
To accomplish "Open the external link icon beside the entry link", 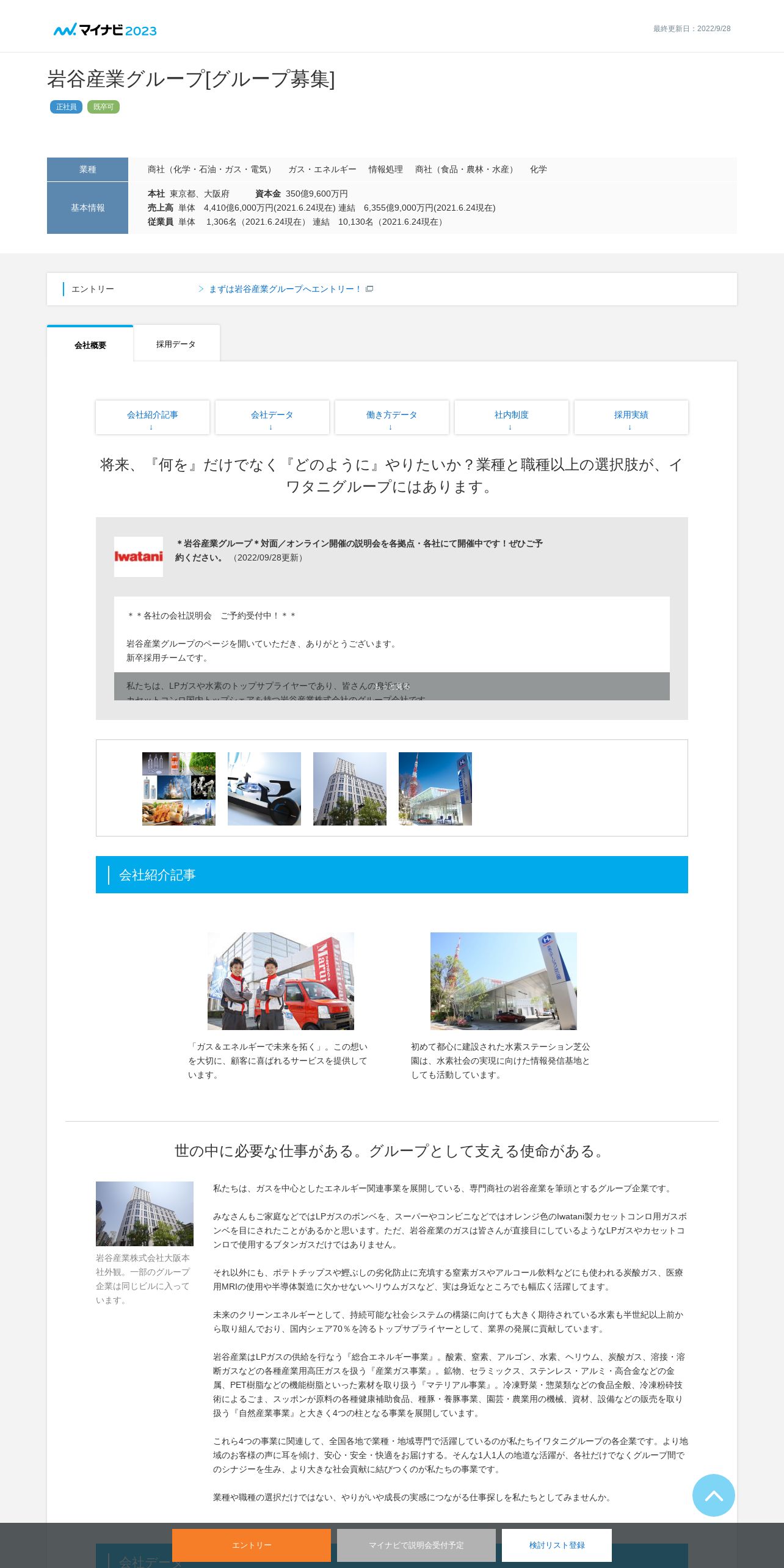I will point(369,289).
